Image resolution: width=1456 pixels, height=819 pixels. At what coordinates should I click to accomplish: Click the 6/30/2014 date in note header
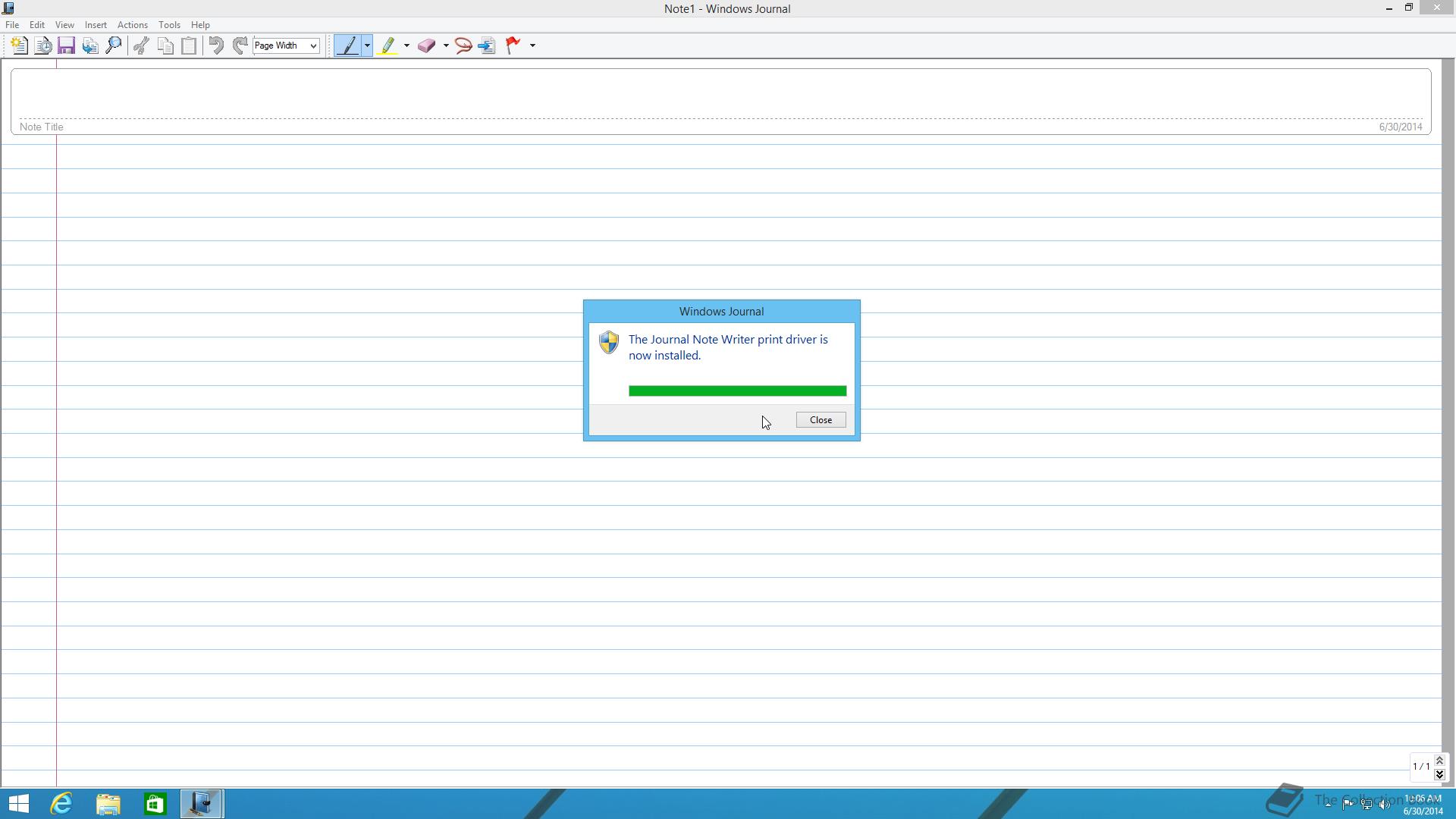click(x=1400, y=127)
